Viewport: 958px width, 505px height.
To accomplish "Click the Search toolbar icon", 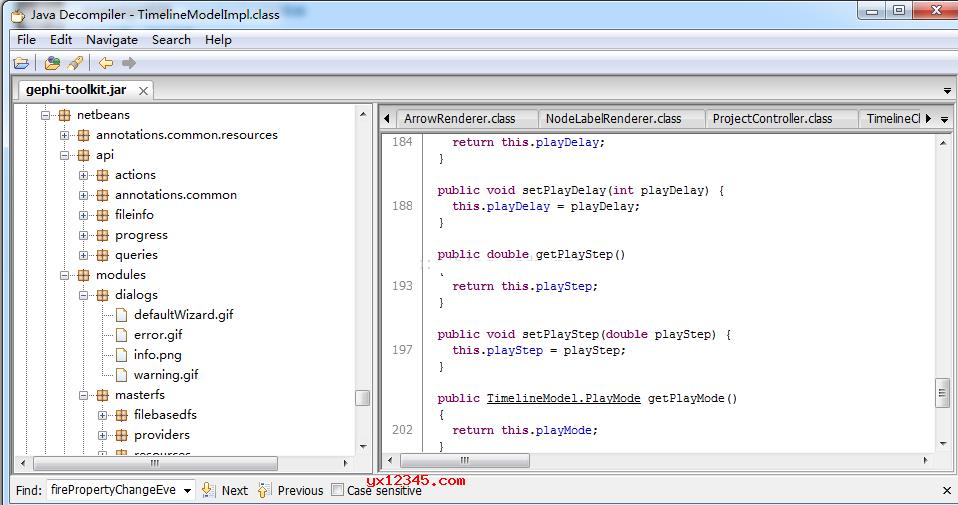I will [x=75, y=64].
